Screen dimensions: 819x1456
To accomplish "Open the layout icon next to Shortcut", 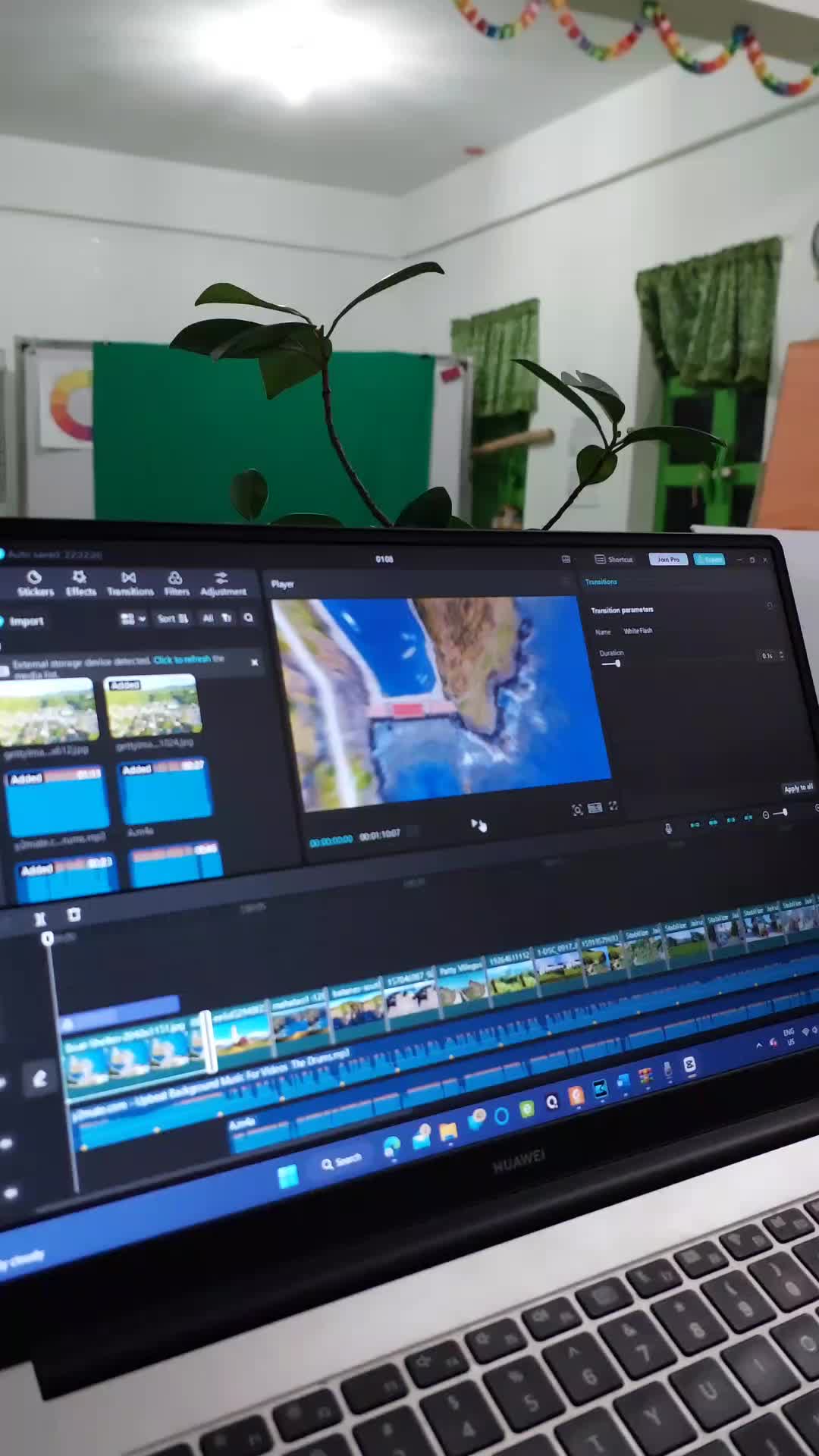I will pyautogui.click(x=566, y=559).
